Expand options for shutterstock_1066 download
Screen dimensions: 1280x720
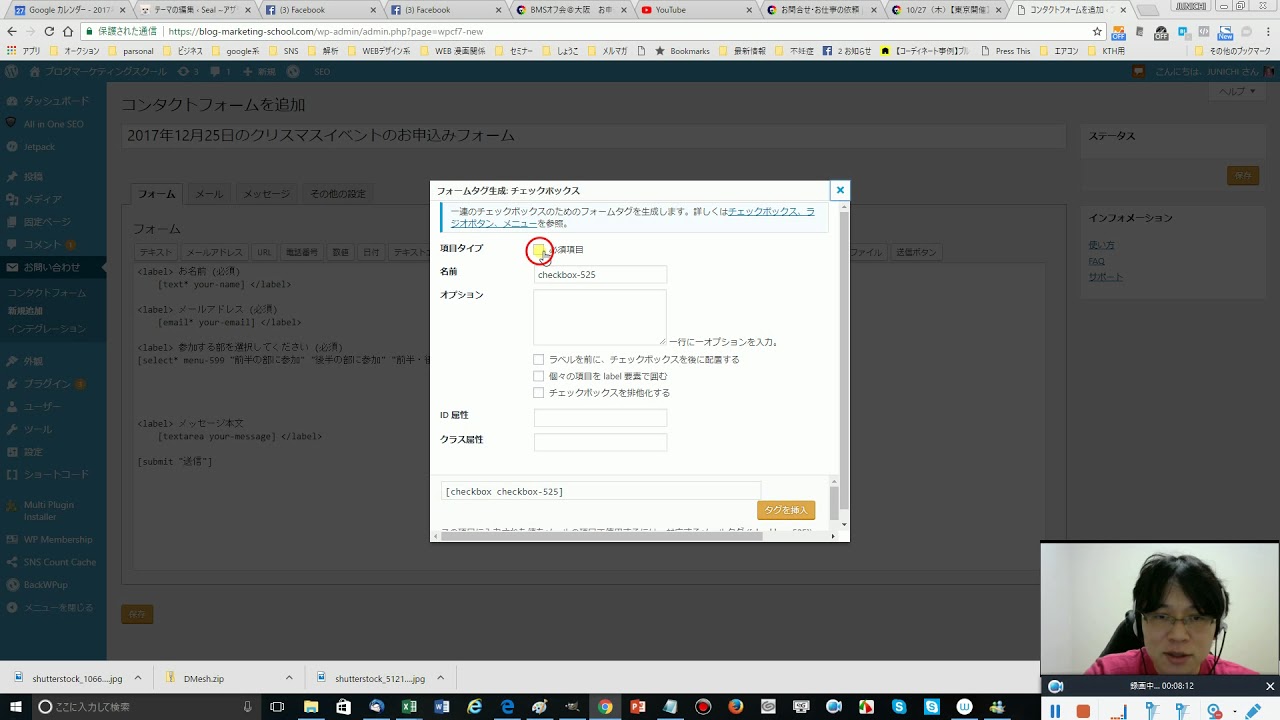coord(138,678)
